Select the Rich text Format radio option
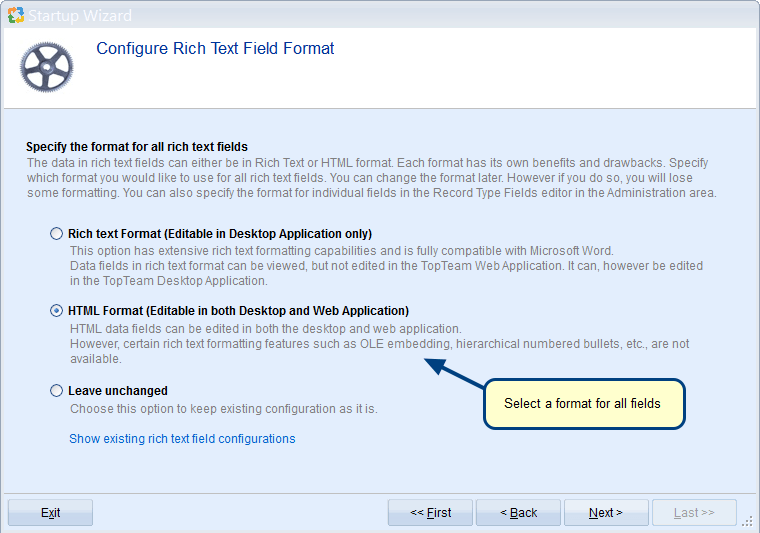Image resolution: width=760 pixels, height=533 pixels. coord(56,233)
